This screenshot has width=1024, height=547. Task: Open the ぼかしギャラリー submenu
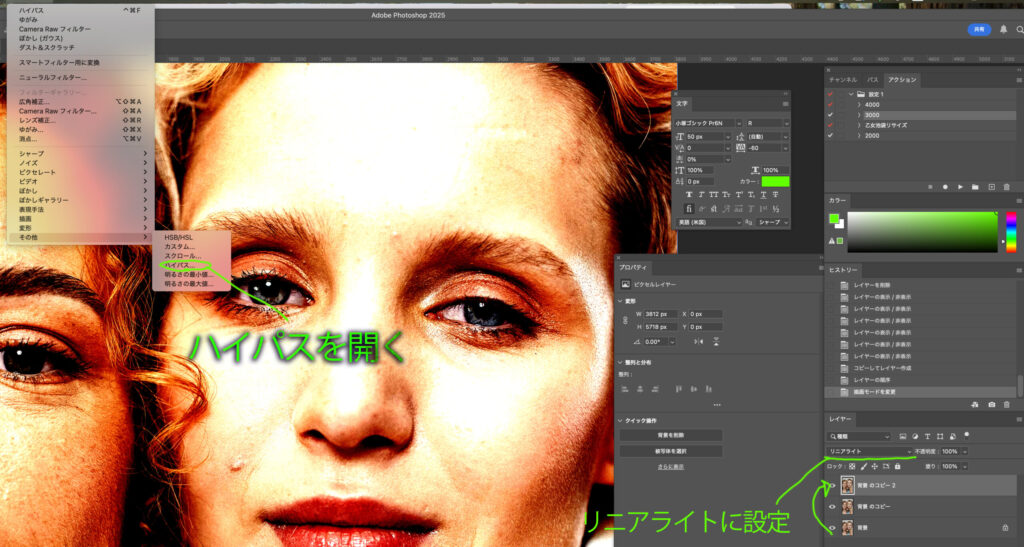[x=80, y=200]
